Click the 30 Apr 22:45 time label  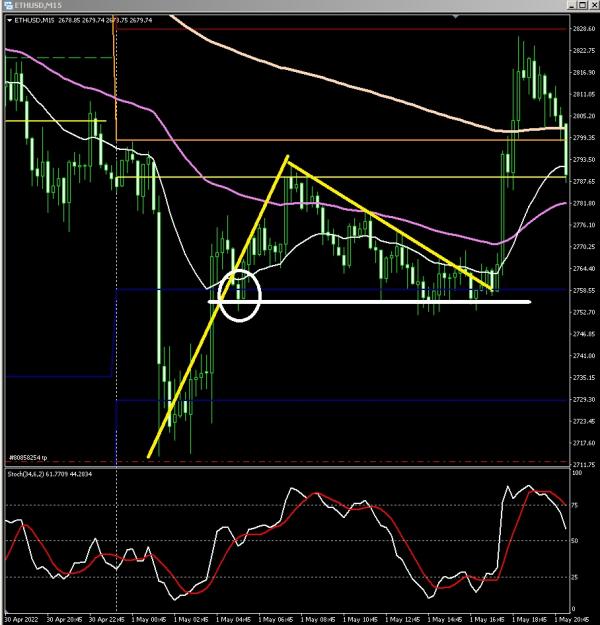[x=106, y=620]
